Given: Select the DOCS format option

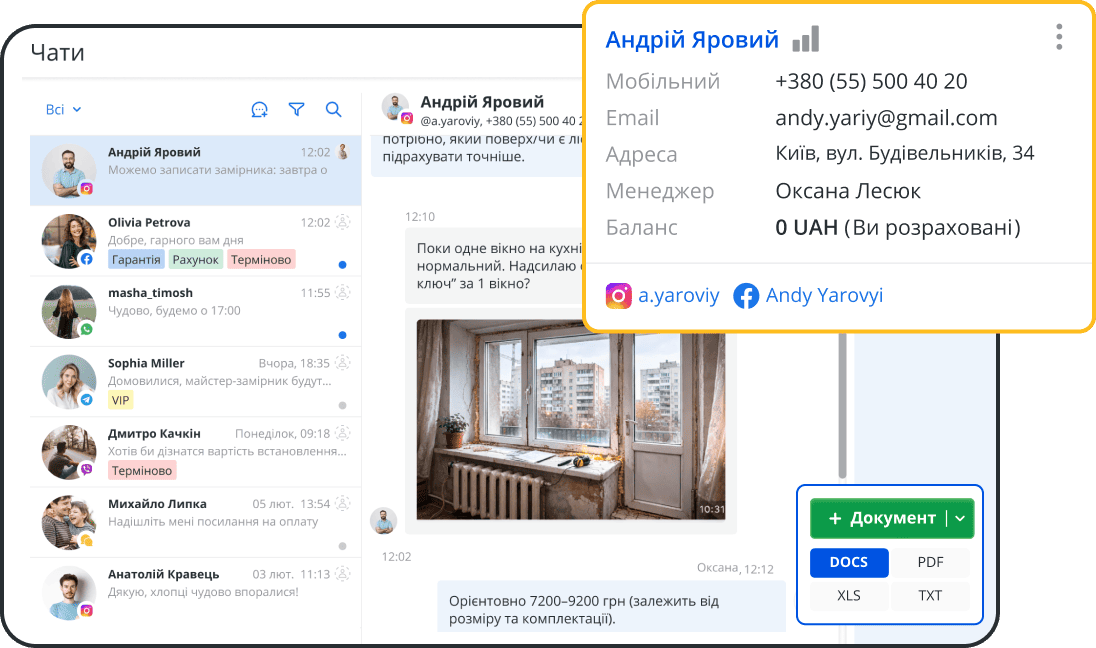Looking at the screenshot, I should 848,562.
